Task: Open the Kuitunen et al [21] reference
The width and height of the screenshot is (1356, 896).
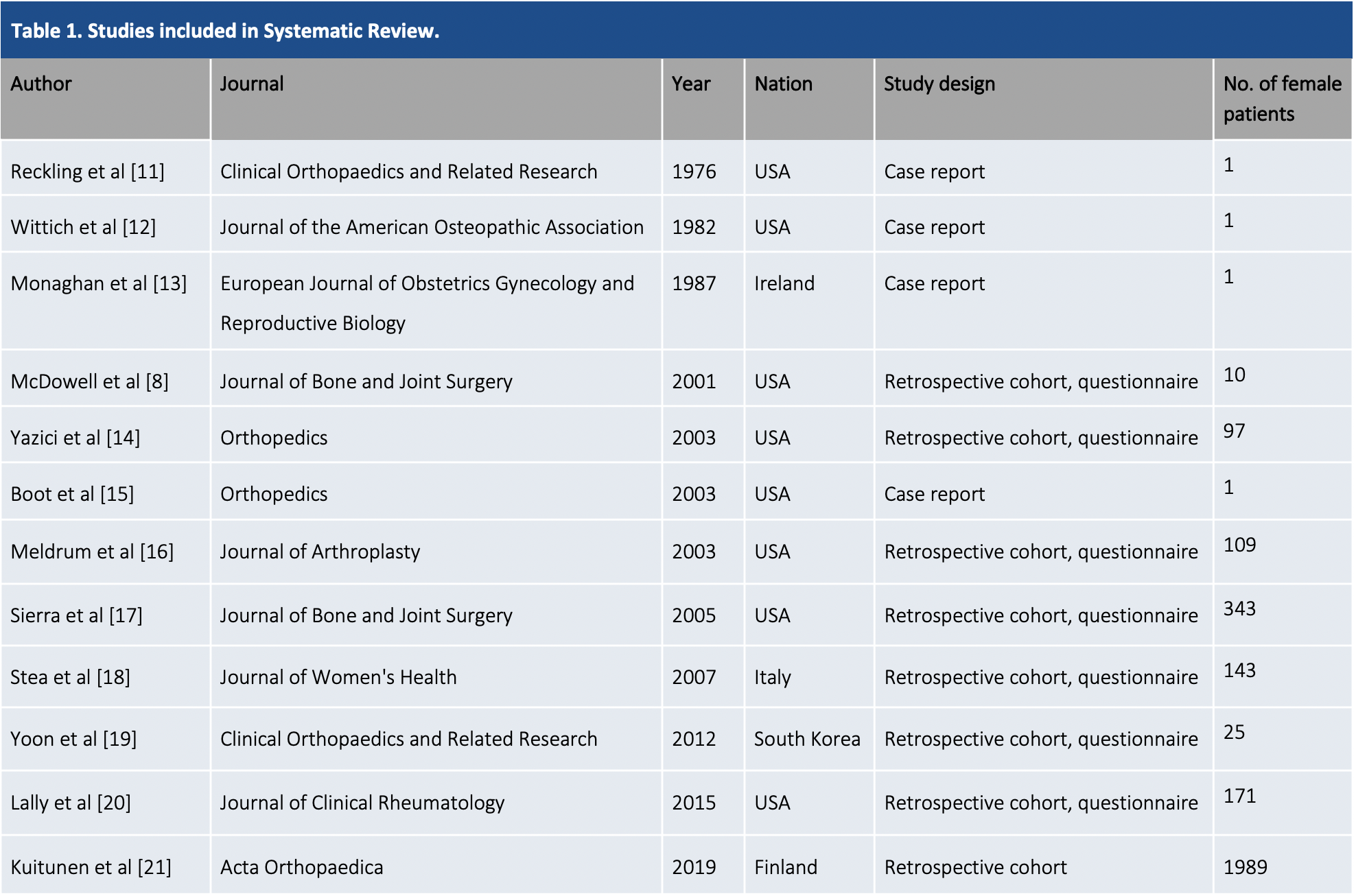Action: [91, 867]
